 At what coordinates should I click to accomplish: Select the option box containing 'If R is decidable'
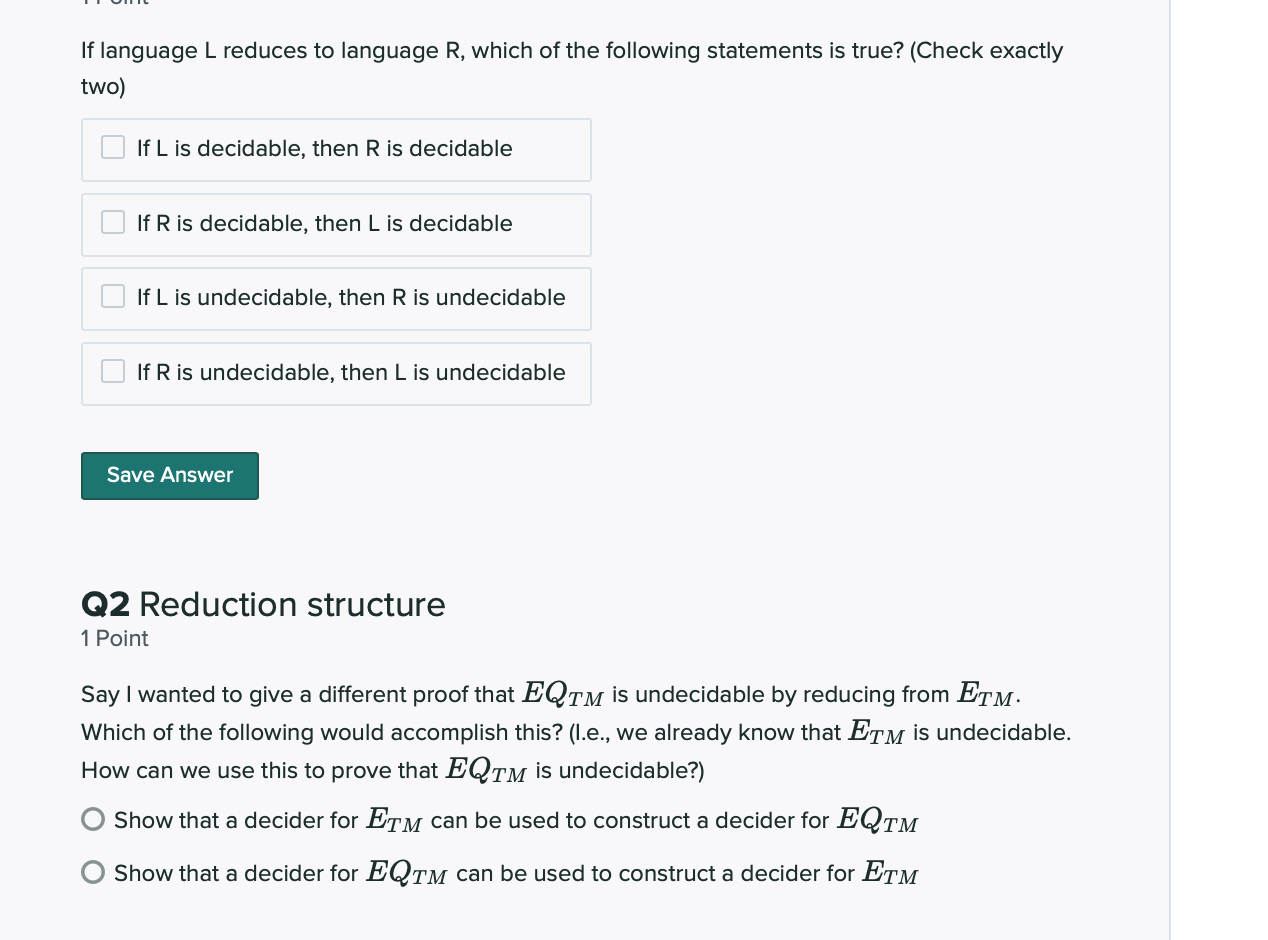coord(336,224)
